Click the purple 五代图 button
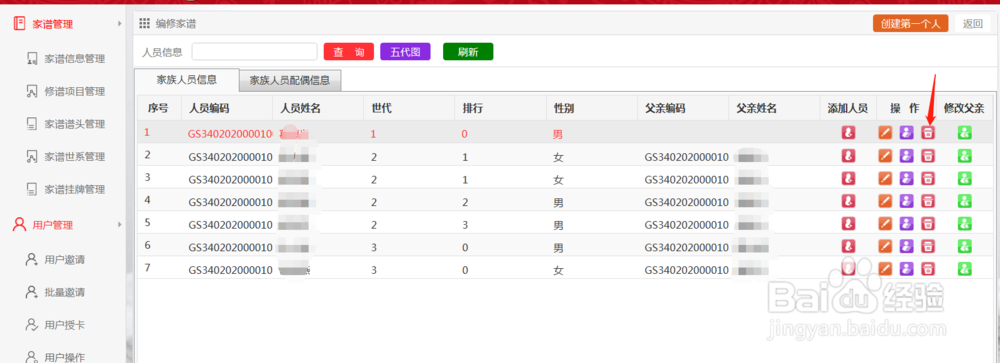This screenshot has width=1000, height=363. 405,52
